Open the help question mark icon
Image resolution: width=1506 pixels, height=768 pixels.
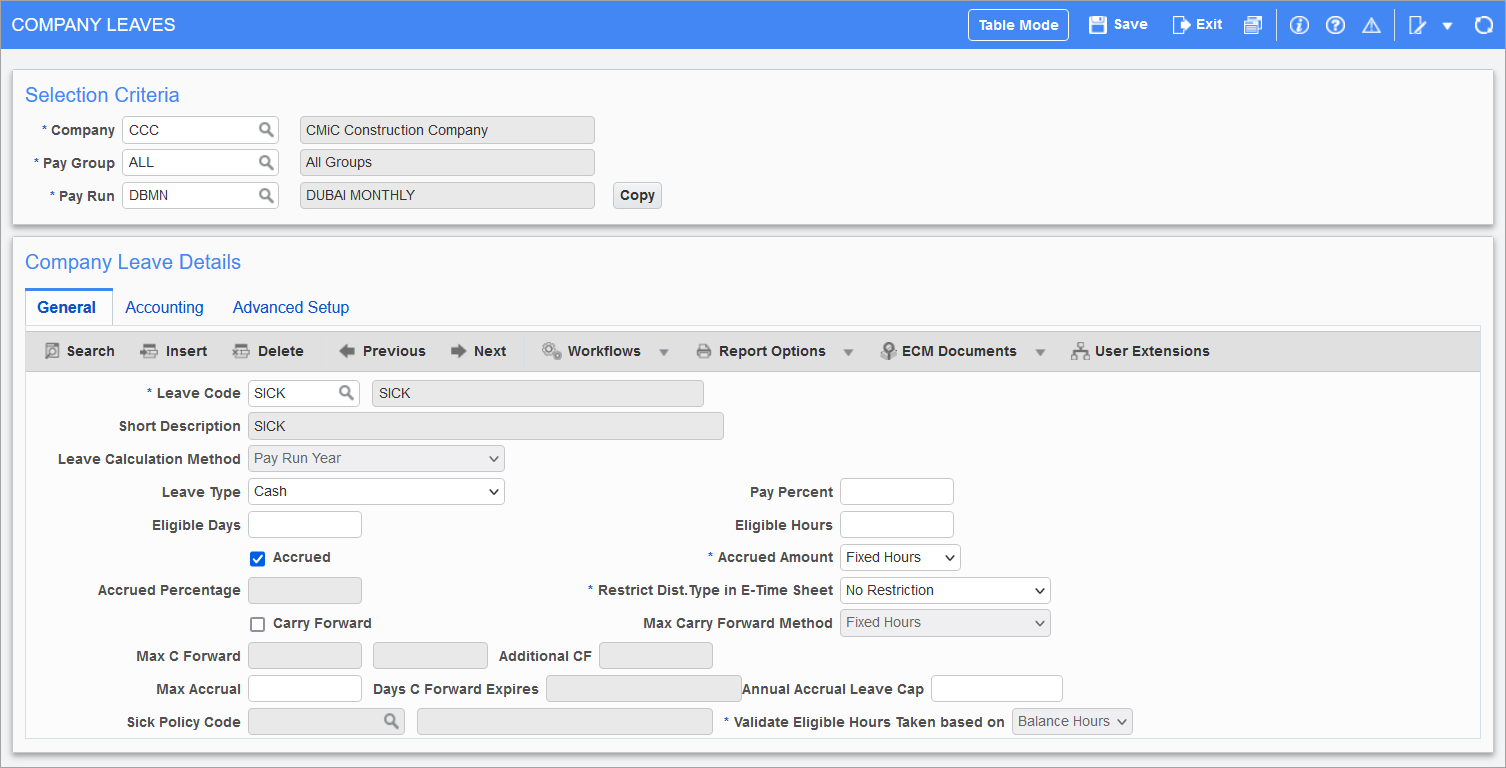(1335, 25)
